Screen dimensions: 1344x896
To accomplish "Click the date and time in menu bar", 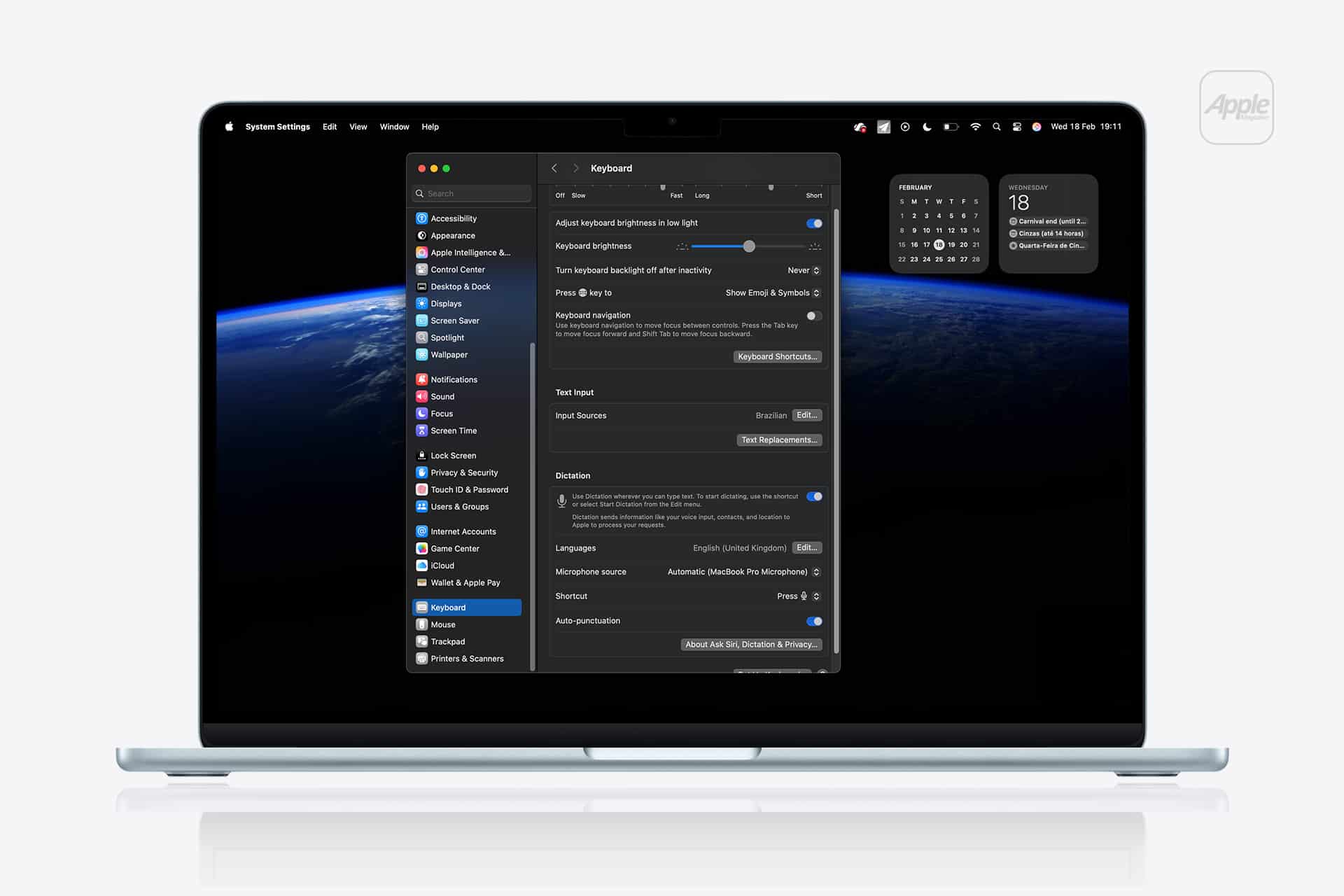I will (1086, 127).
